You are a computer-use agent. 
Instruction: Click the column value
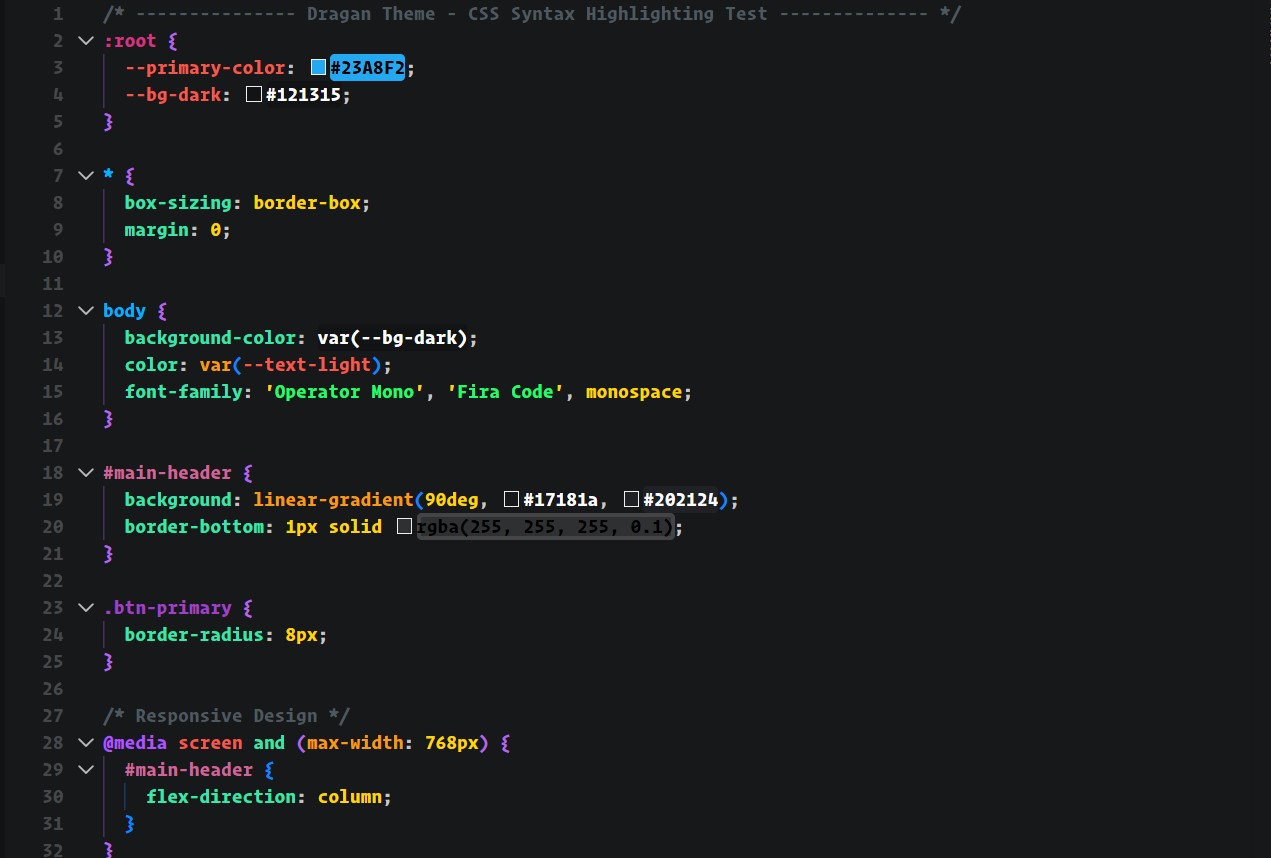pos(350,797)
